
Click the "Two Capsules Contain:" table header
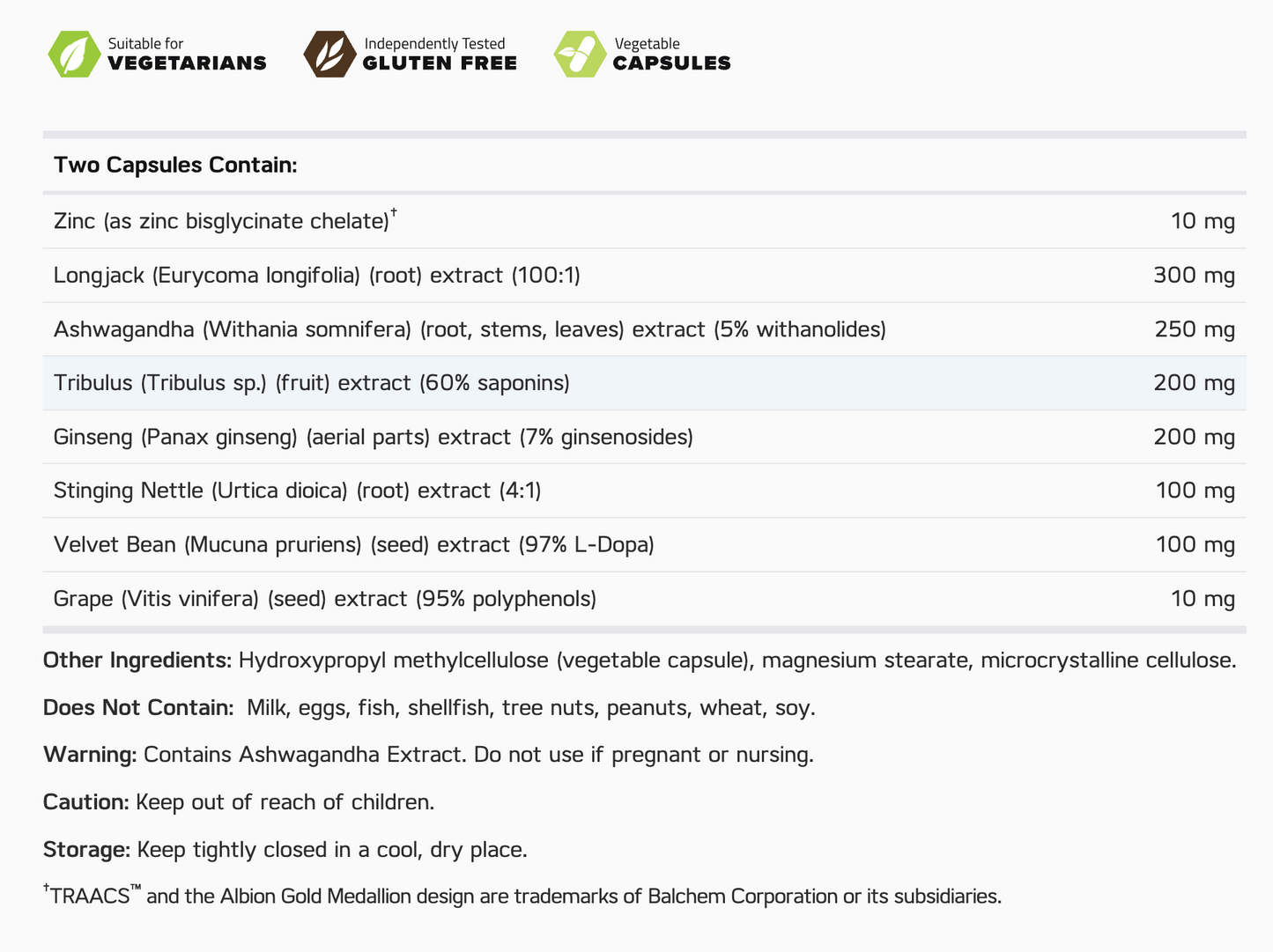[x=175, y=165]
